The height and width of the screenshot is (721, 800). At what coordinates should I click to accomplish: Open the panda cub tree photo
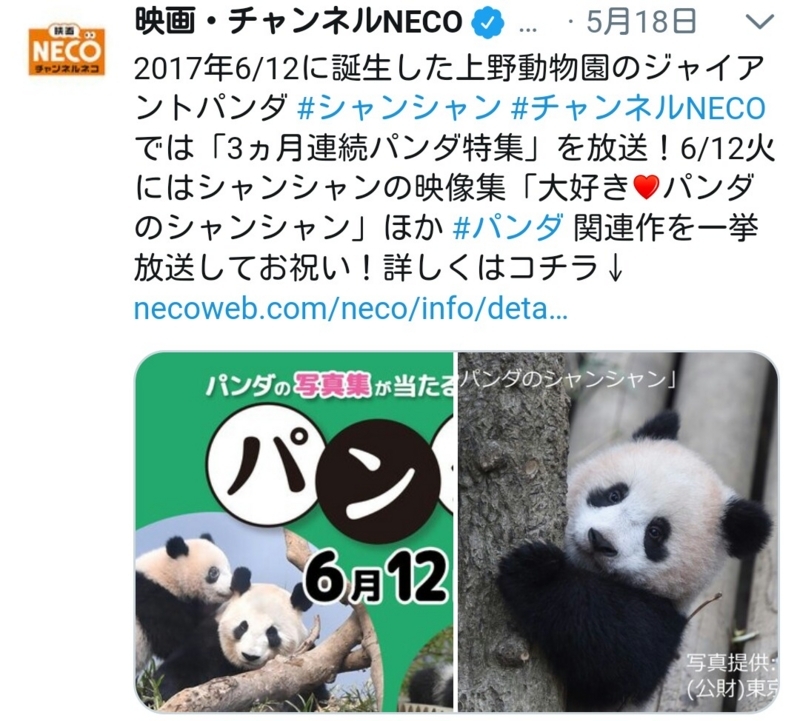618,532
